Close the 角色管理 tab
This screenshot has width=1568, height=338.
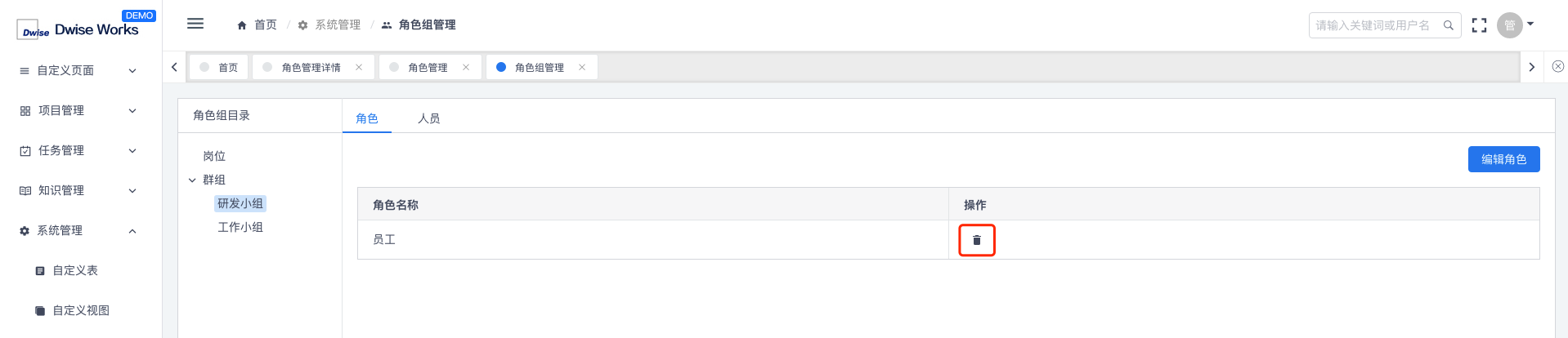pyautogui.click(x=466, y=68)
